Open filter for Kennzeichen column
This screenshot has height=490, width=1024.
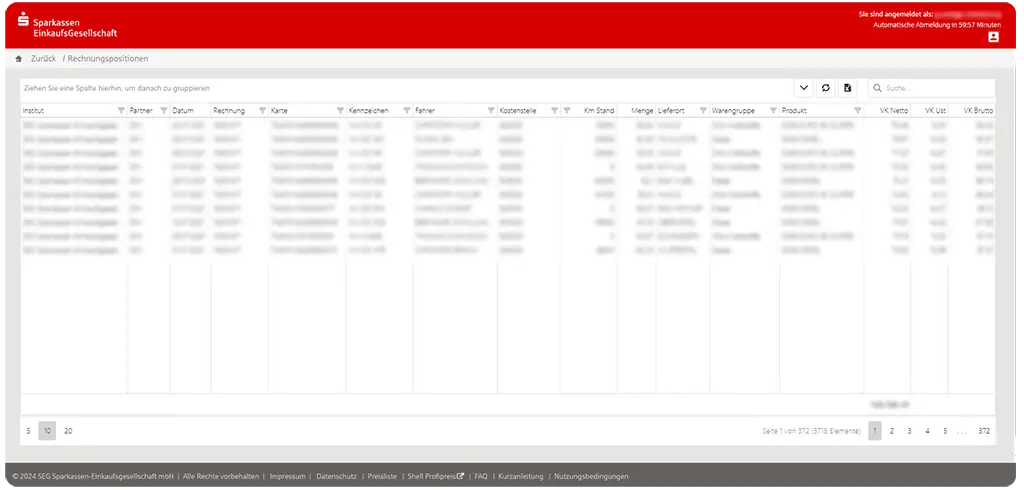(405, 110)
